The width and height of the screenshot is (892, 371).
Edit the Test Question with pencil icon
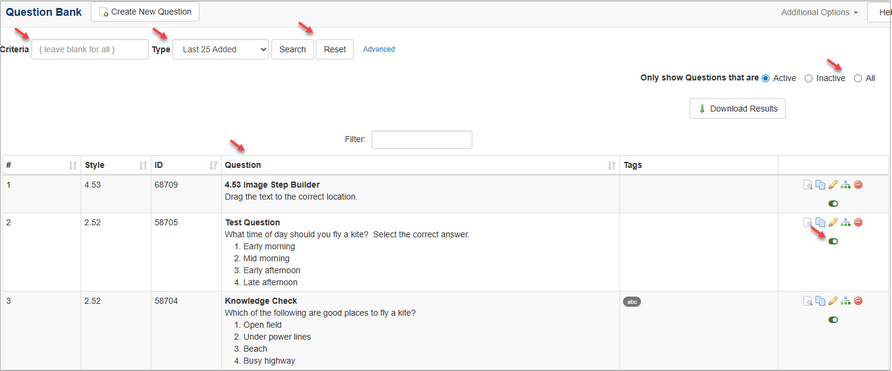pos(833,222)
